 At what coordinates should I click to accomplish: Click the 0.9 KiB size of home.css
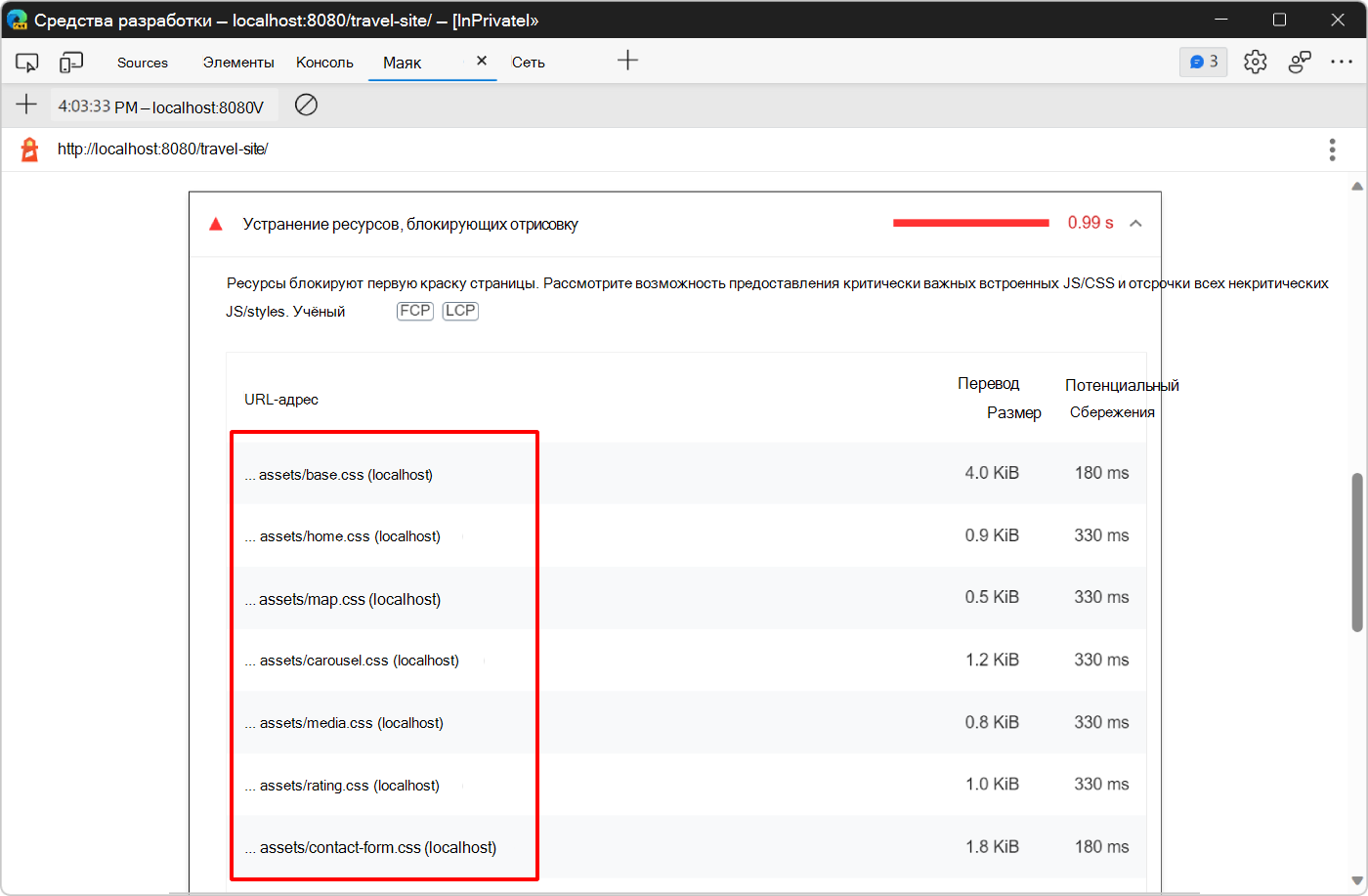[x=992, y=535]
